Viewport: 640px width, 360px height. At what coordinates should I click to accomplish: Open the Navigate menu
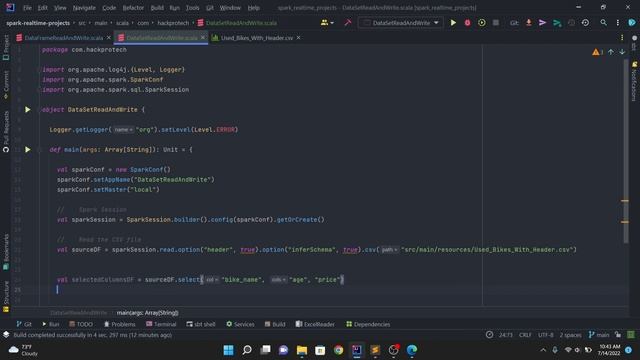pos(84,8)
